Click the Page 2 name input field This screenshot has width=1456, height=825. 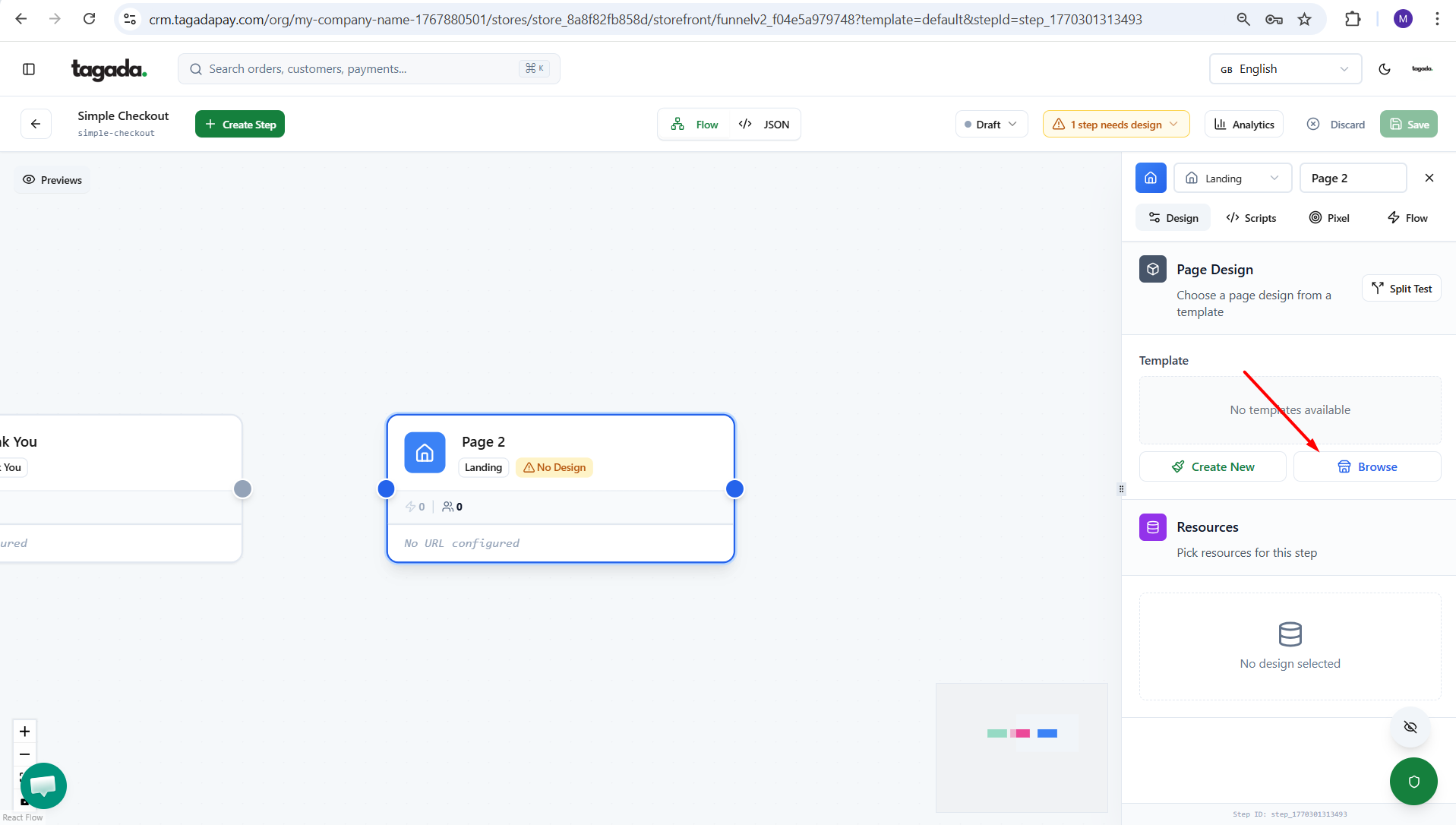[1352, 179]
